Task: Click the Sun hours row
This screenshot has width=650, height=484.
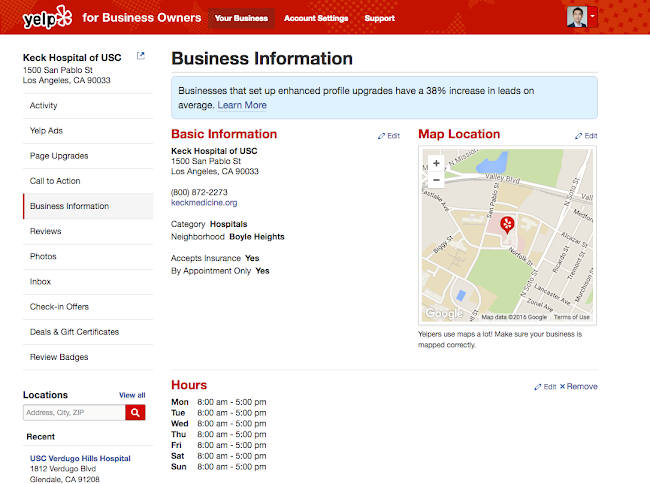Action: tap(218, 467)
